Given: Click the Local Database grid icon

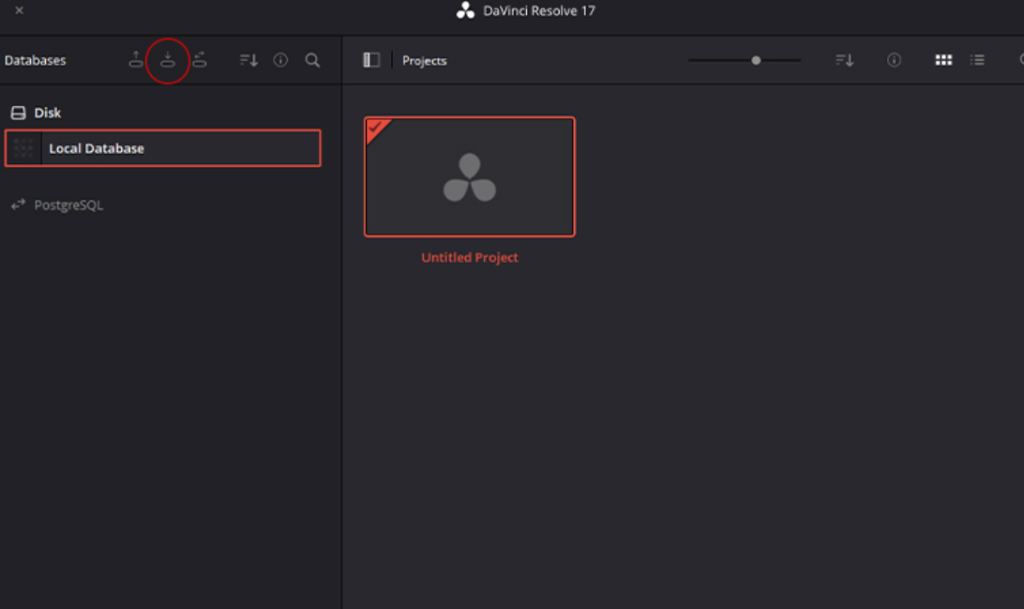Looking at the screenshot, I should 24,148.
